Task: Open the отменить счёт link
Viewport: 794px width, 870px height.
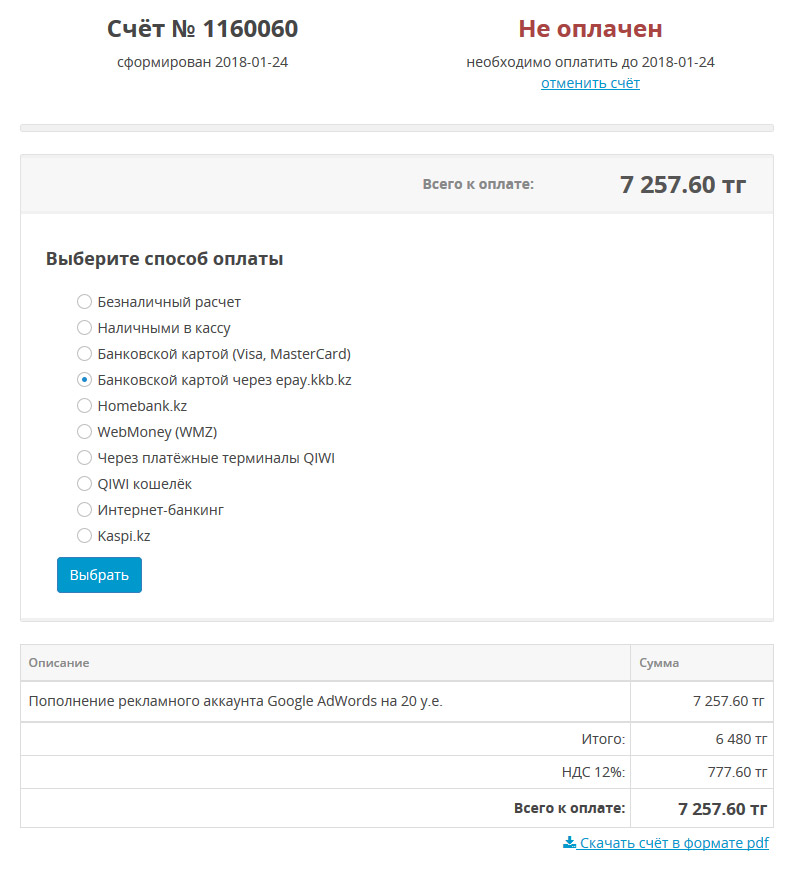Action: point(590,83)
